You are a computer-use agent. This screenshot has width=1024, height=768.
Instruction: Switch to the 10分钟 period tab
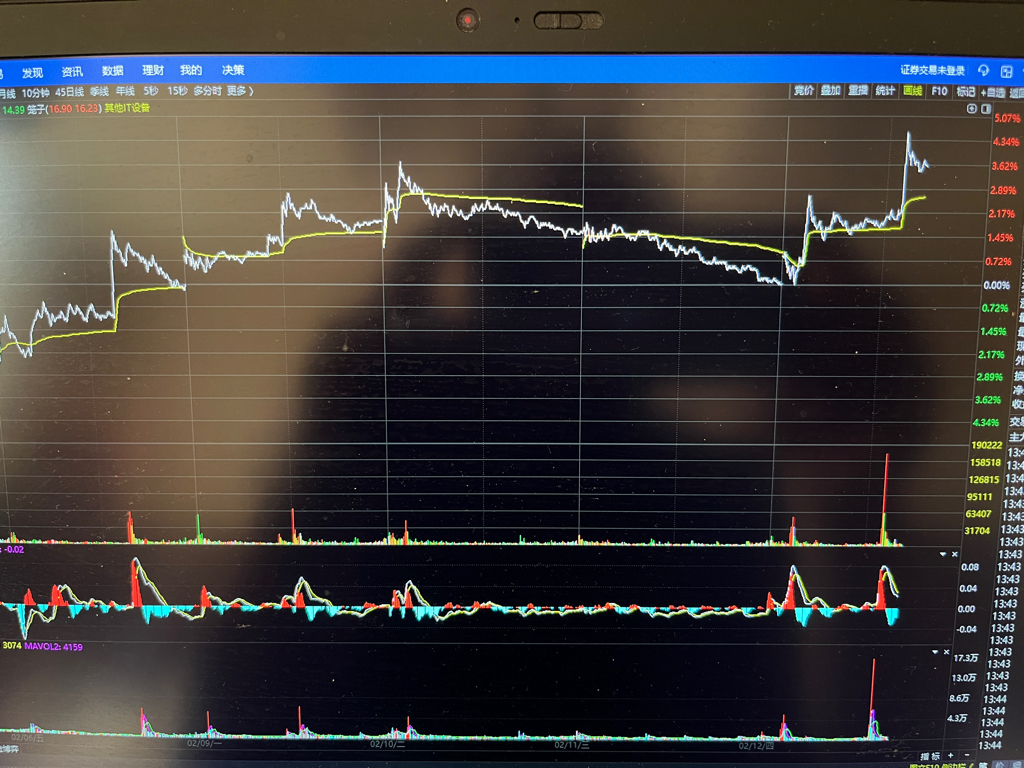coord(35,93)
